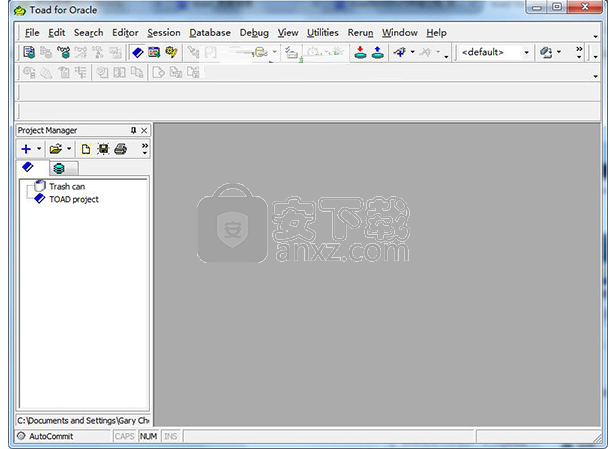Click the yellow gear with pencil icon

(x=171, y=52)
